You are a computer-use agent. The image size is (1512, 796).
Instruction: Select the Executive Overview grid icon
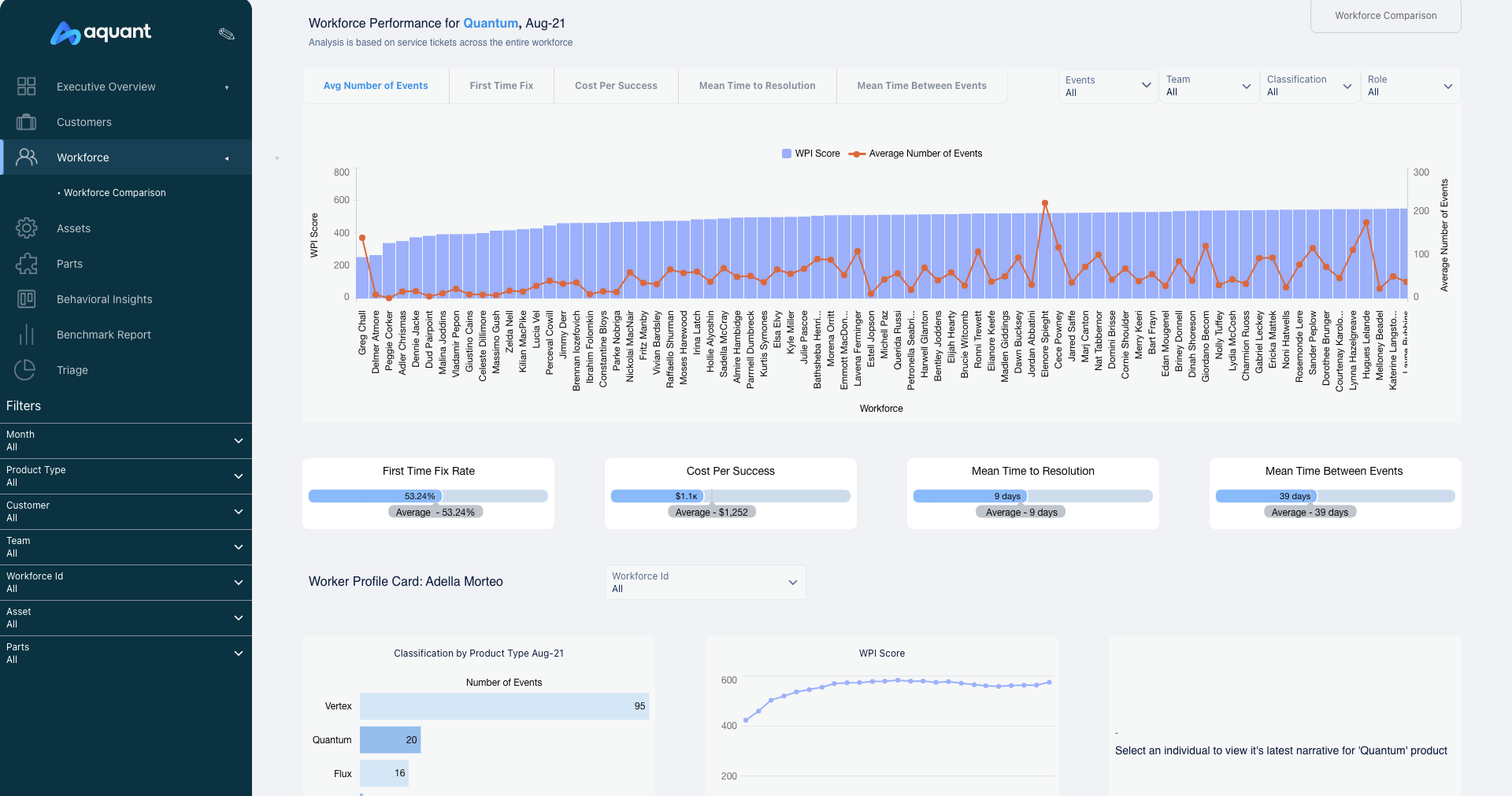coord(26,86)
